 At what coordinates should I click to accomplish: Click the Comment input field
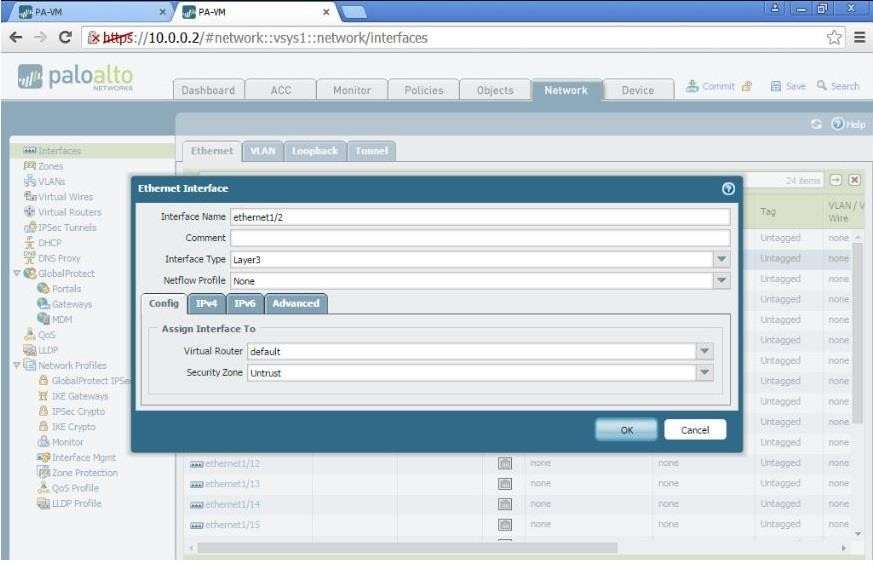480,237
